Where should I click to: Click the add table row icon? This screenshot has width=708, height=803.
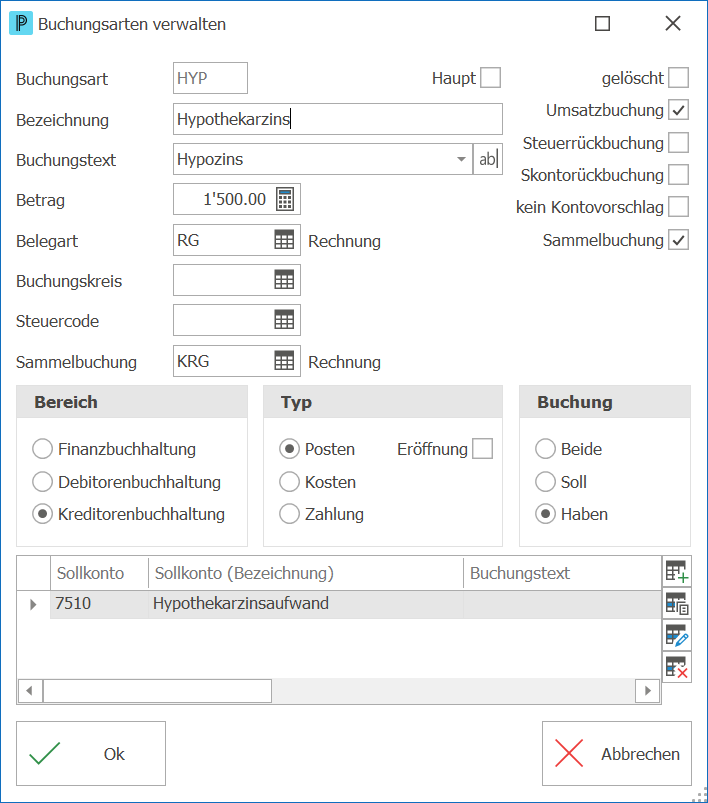pyautogui.click(x=677, y=572)
